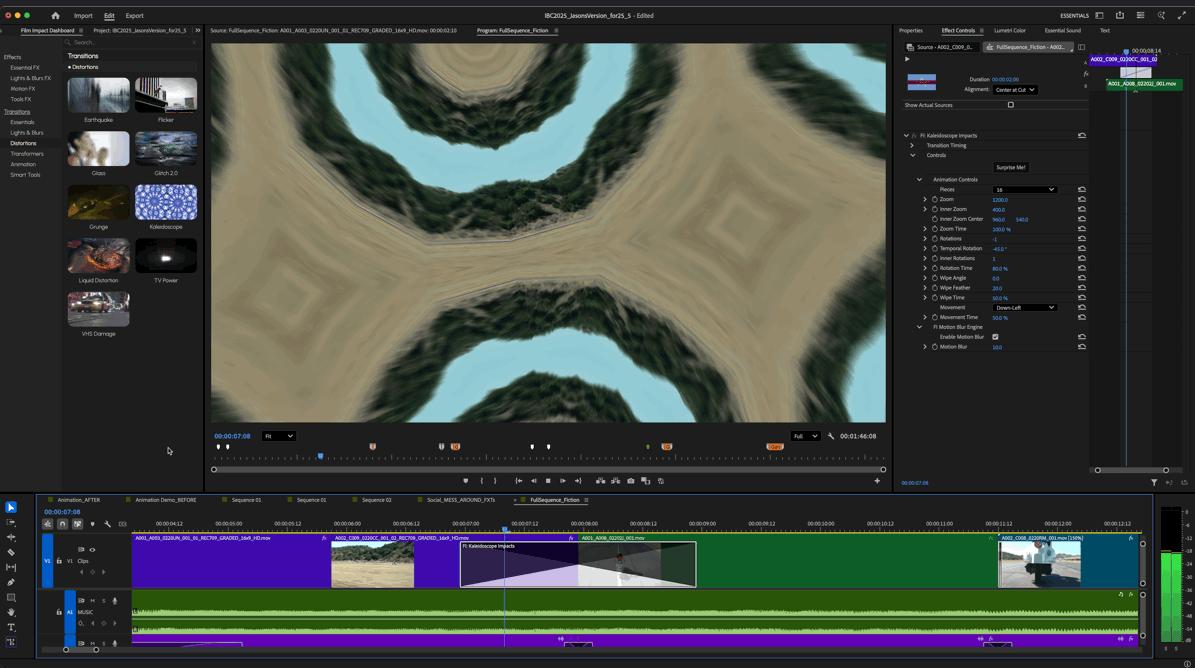Click Mark Out bracket button

(495, 481)
